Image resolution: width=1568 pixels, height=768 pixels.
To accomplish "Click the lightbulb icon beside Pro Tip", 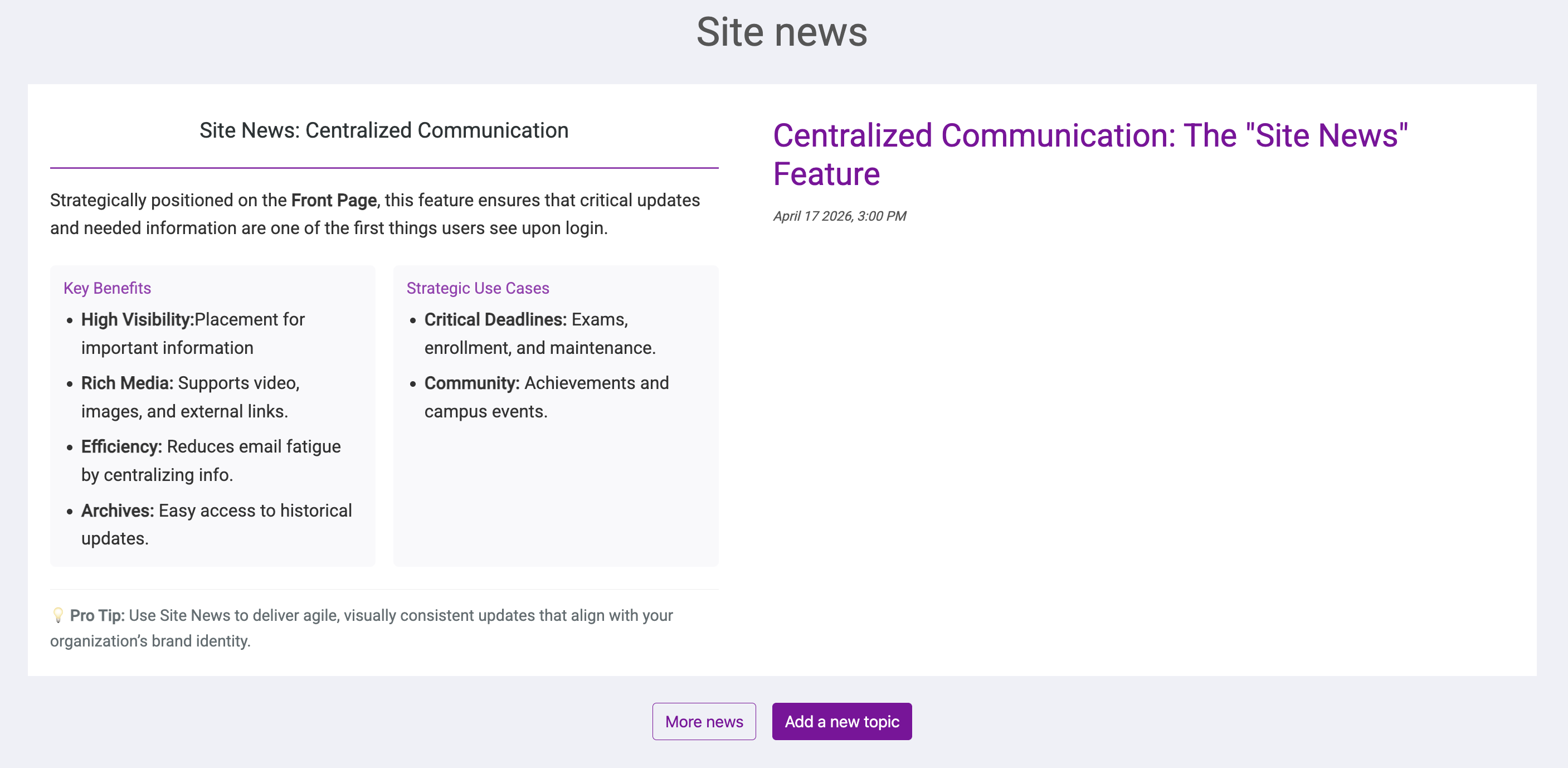I will coord(58,615).
